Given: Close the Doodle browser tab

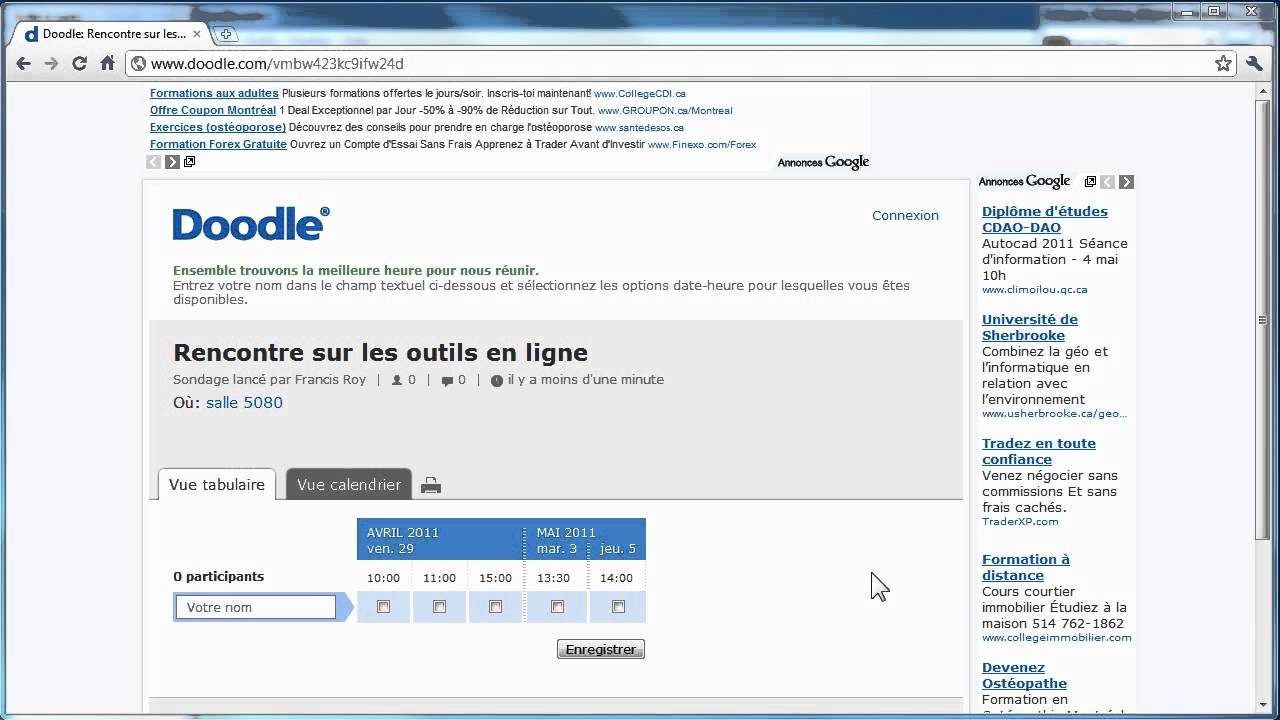Looking at the screenshot, I should pos(197,34).
